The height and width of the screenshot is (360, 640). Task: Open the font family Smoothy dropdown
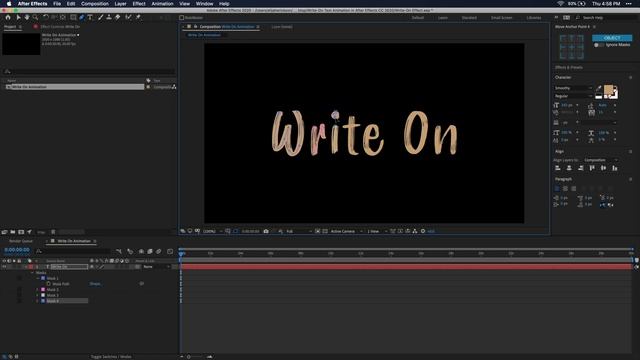click(x=573, y=88)
